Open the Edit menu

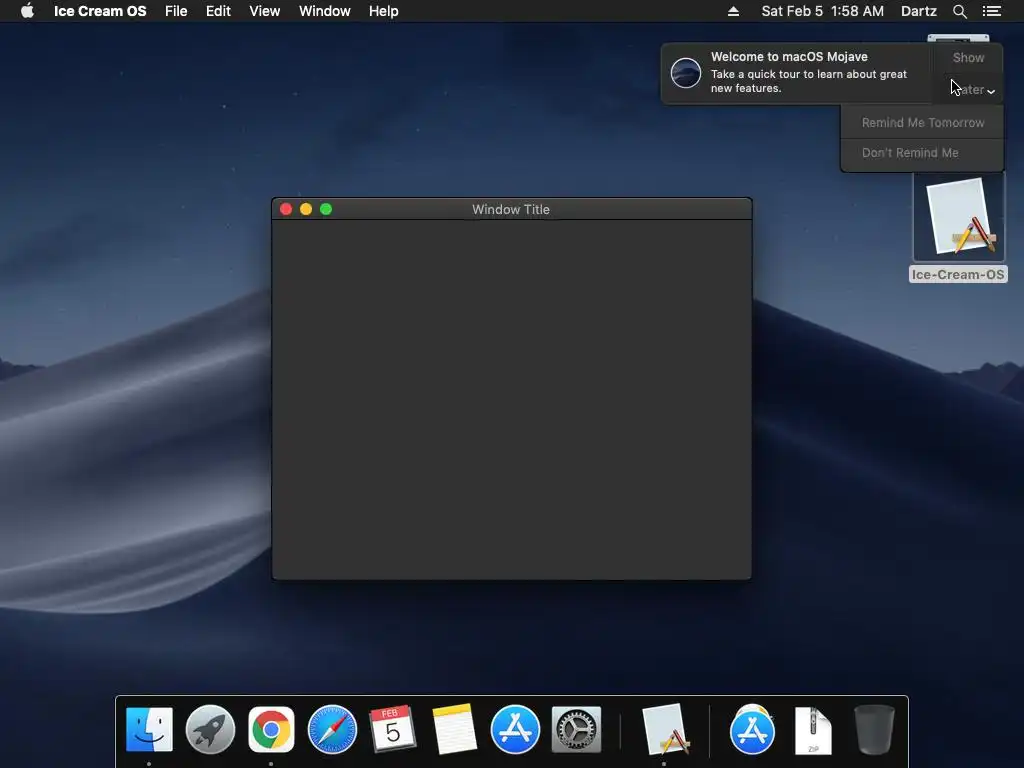pos(218,11)
